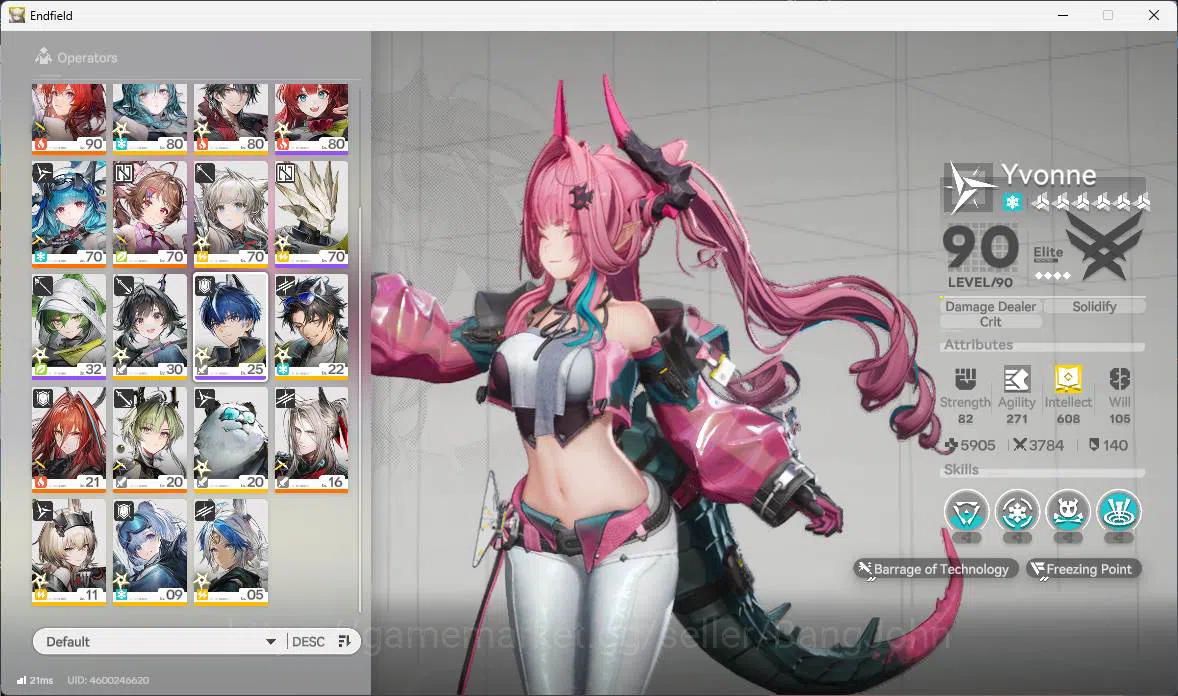
Task: Open Yvonne's first skill icon
Action: coord(966,512)
